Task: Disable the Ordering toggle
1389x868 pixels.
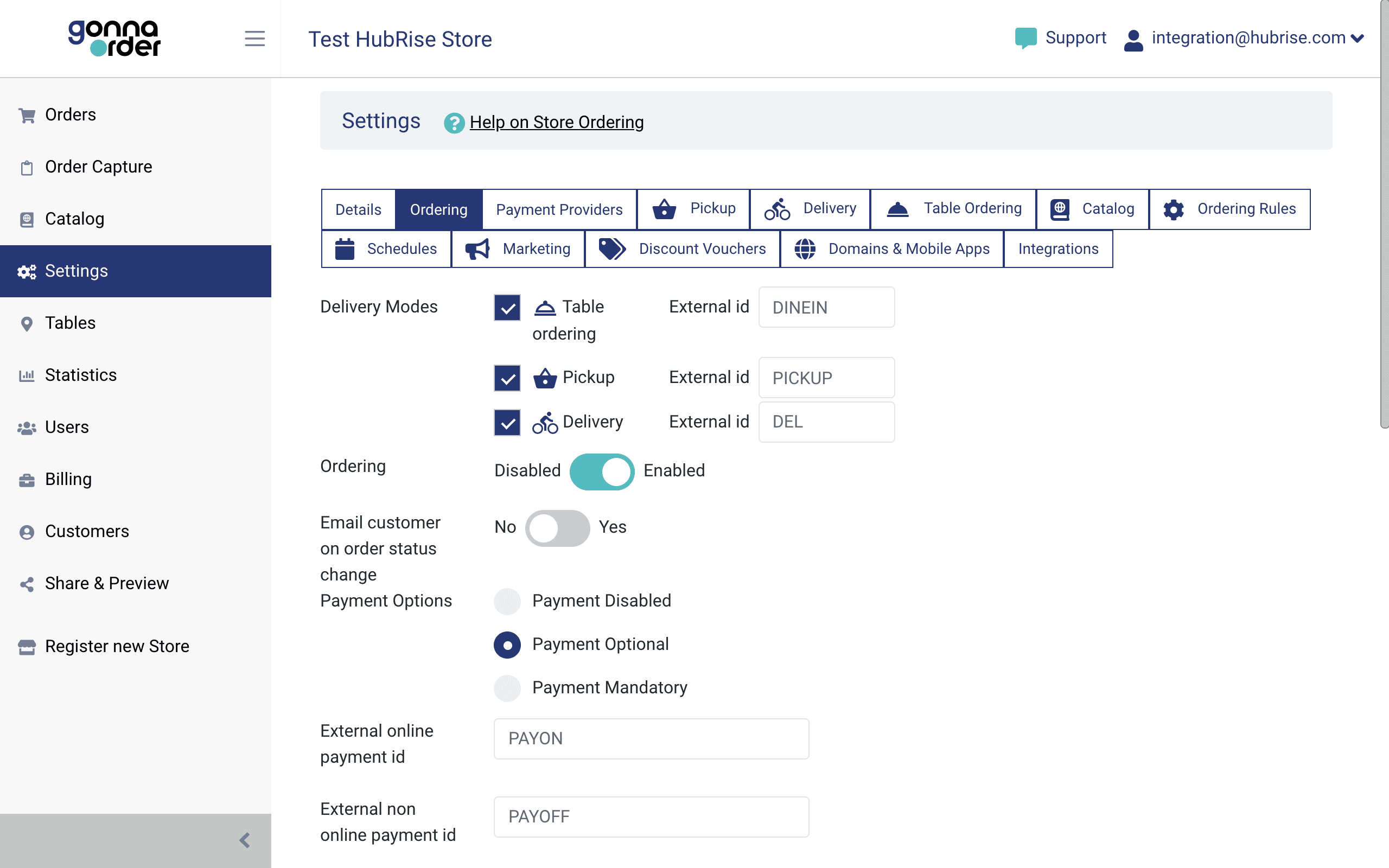Action: click(602, 471)
